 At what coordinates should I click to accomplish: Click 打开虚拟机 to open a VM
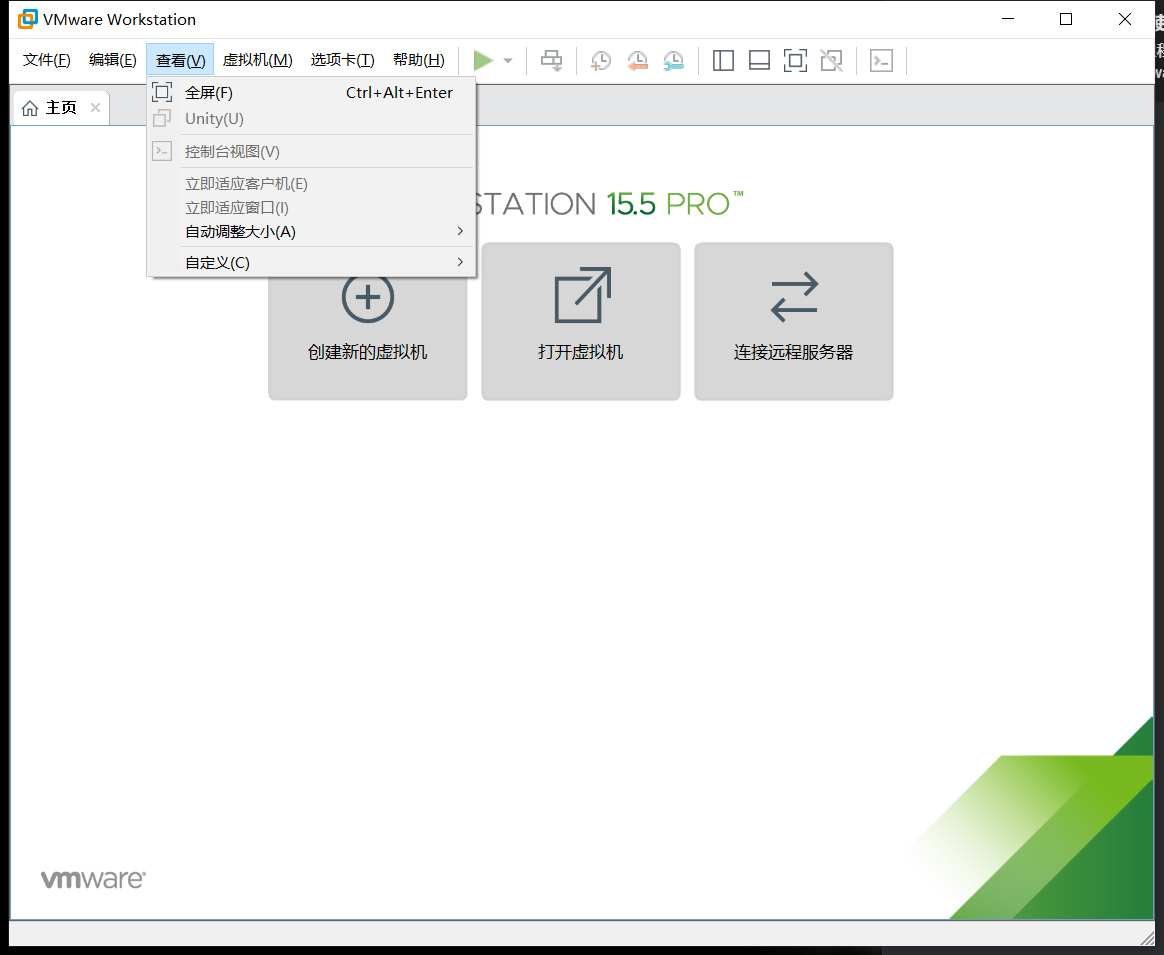point(580,321)
